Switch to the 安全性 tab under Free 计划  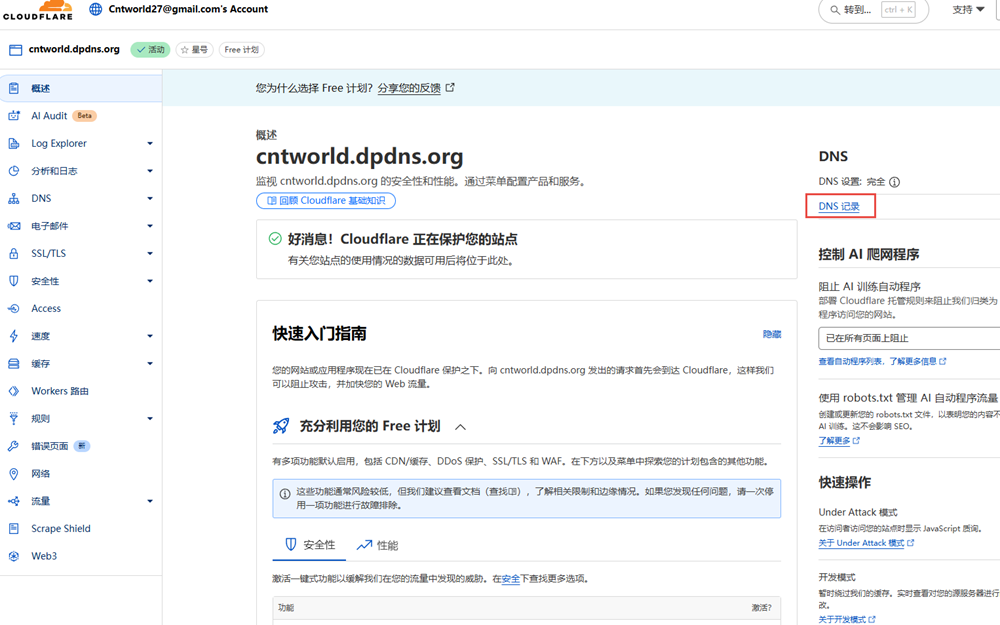(x=309, y=545)
